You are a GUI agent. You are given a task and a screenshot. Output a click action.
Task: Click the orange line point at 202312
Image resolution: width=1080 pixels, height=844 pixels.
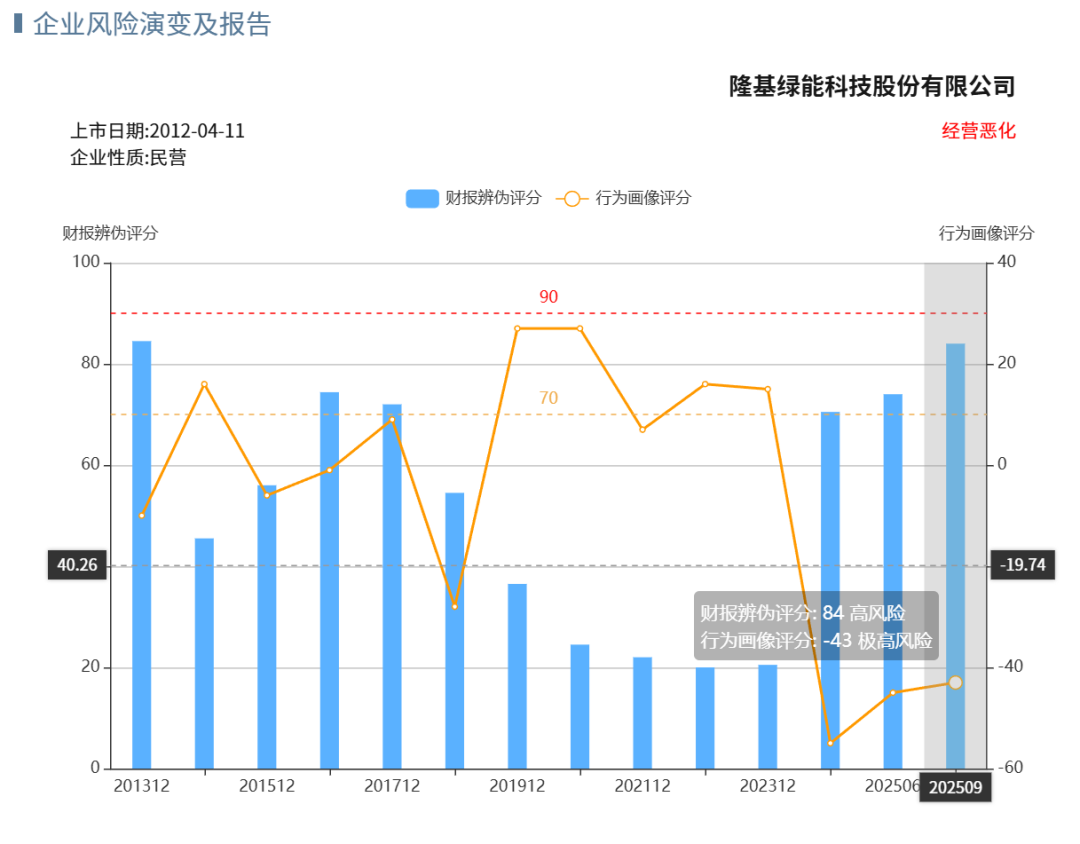click(x=768, y=389)
